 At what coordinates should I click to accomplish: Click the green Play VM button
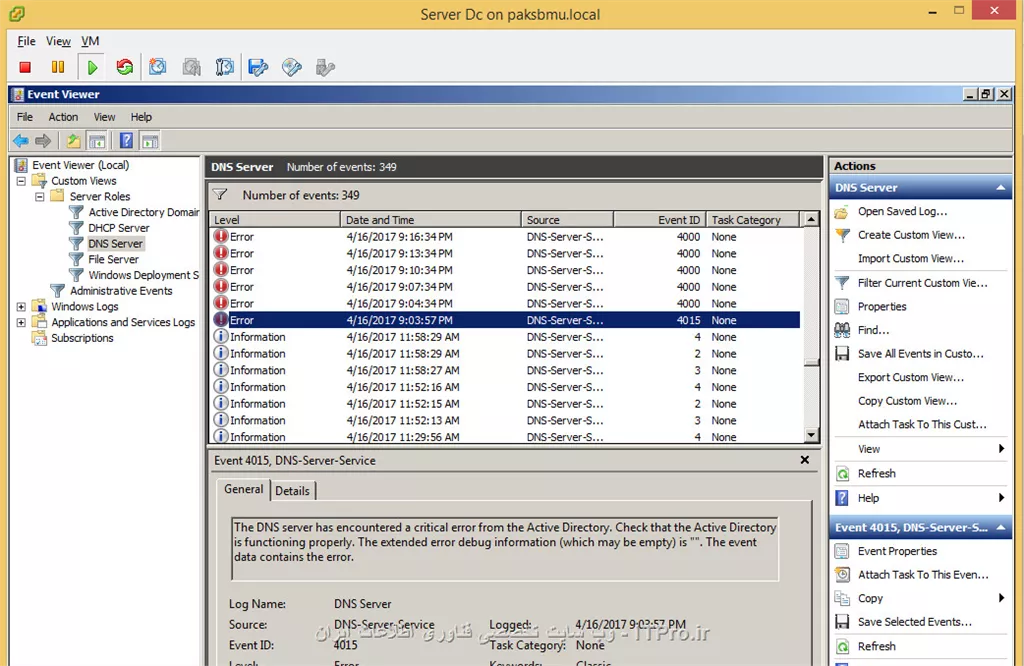[92, 67]
